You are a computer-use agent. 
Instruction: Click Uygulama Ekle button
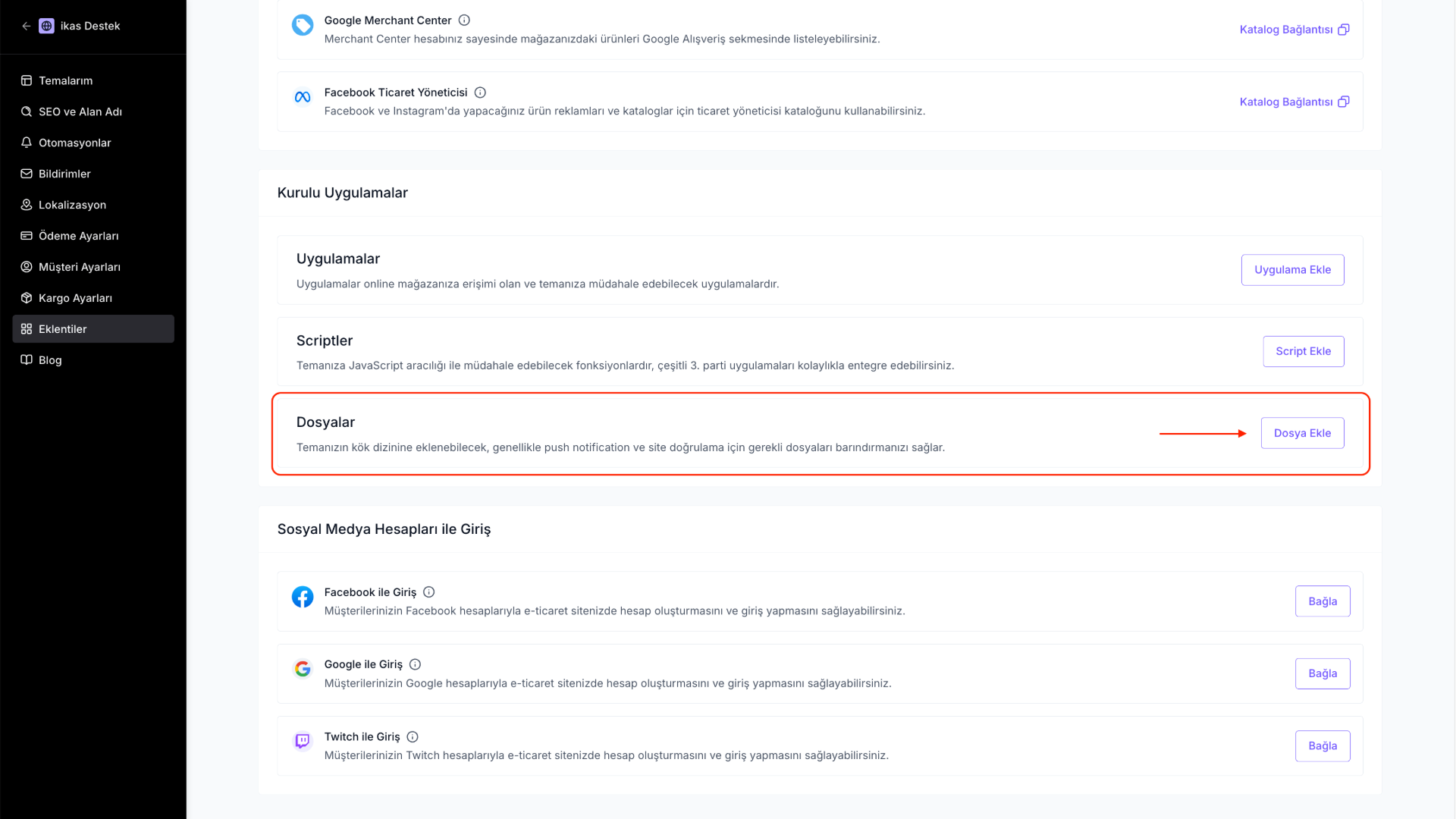coord(1292,270)
